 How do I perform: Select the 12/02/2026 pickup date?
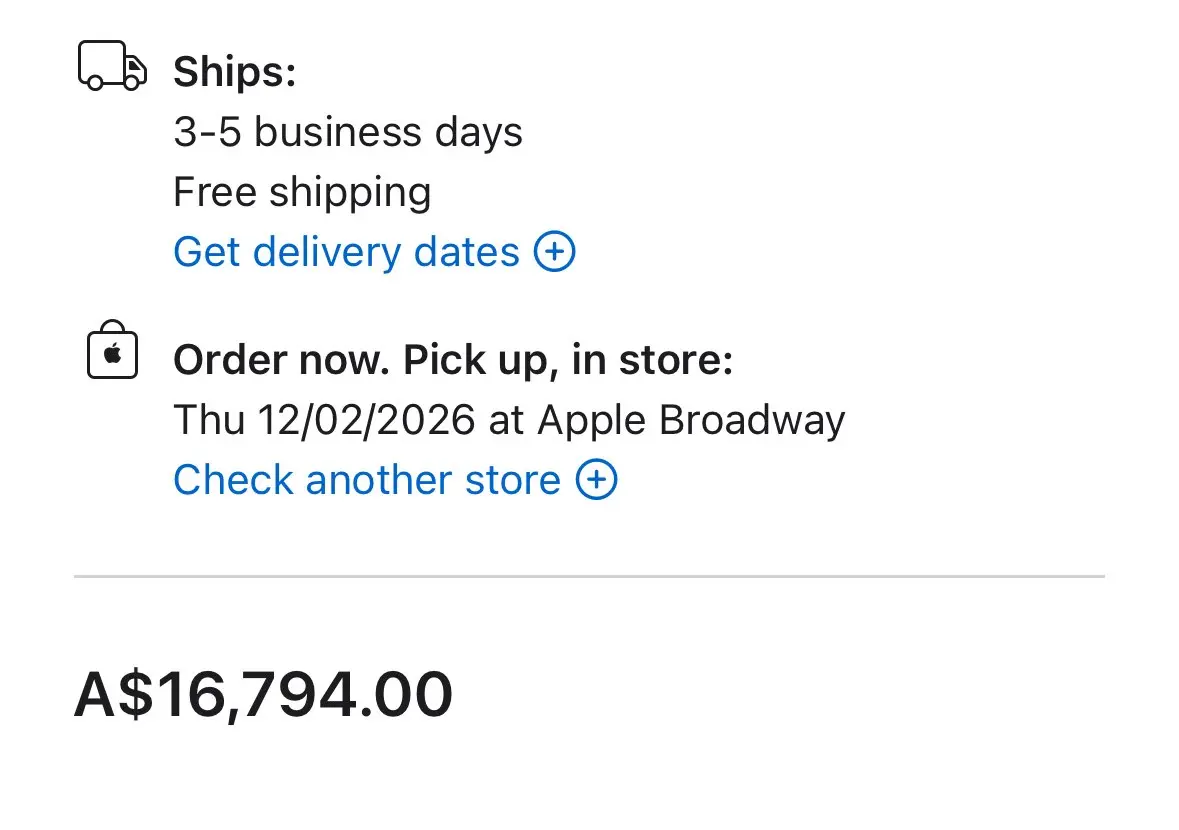click(x=365, y=420)
